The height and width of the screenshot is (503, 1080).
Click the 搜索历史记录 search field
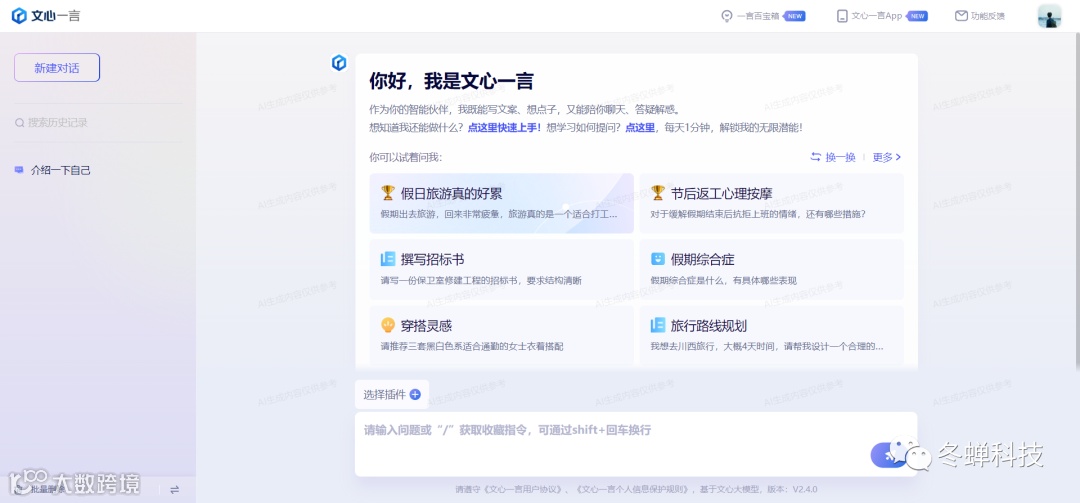pyautogui.click(x=97, y=123)
